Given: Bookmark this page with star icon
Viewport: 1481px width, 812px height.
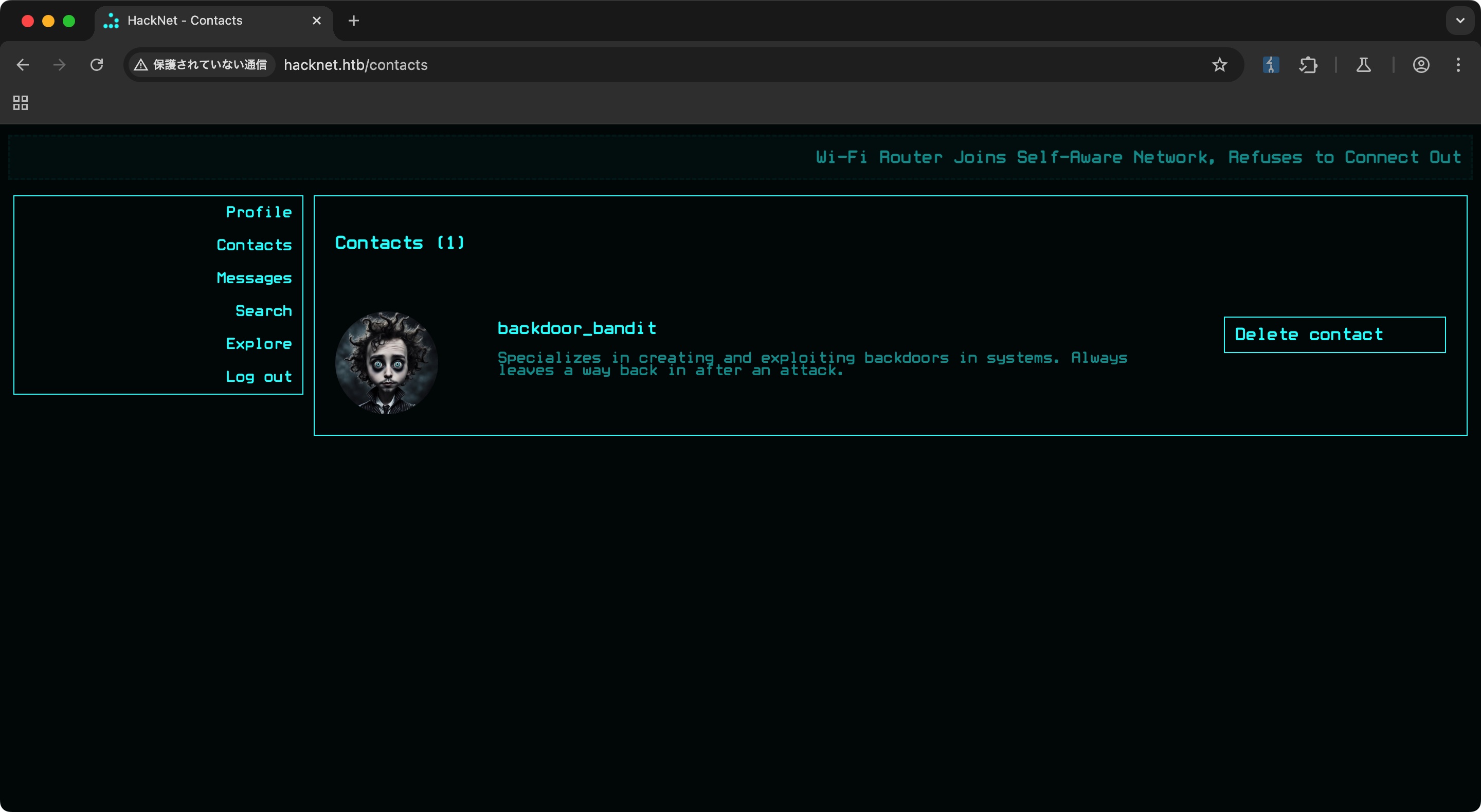Looking at the screenshot, I should click(x=1219, y=65).
